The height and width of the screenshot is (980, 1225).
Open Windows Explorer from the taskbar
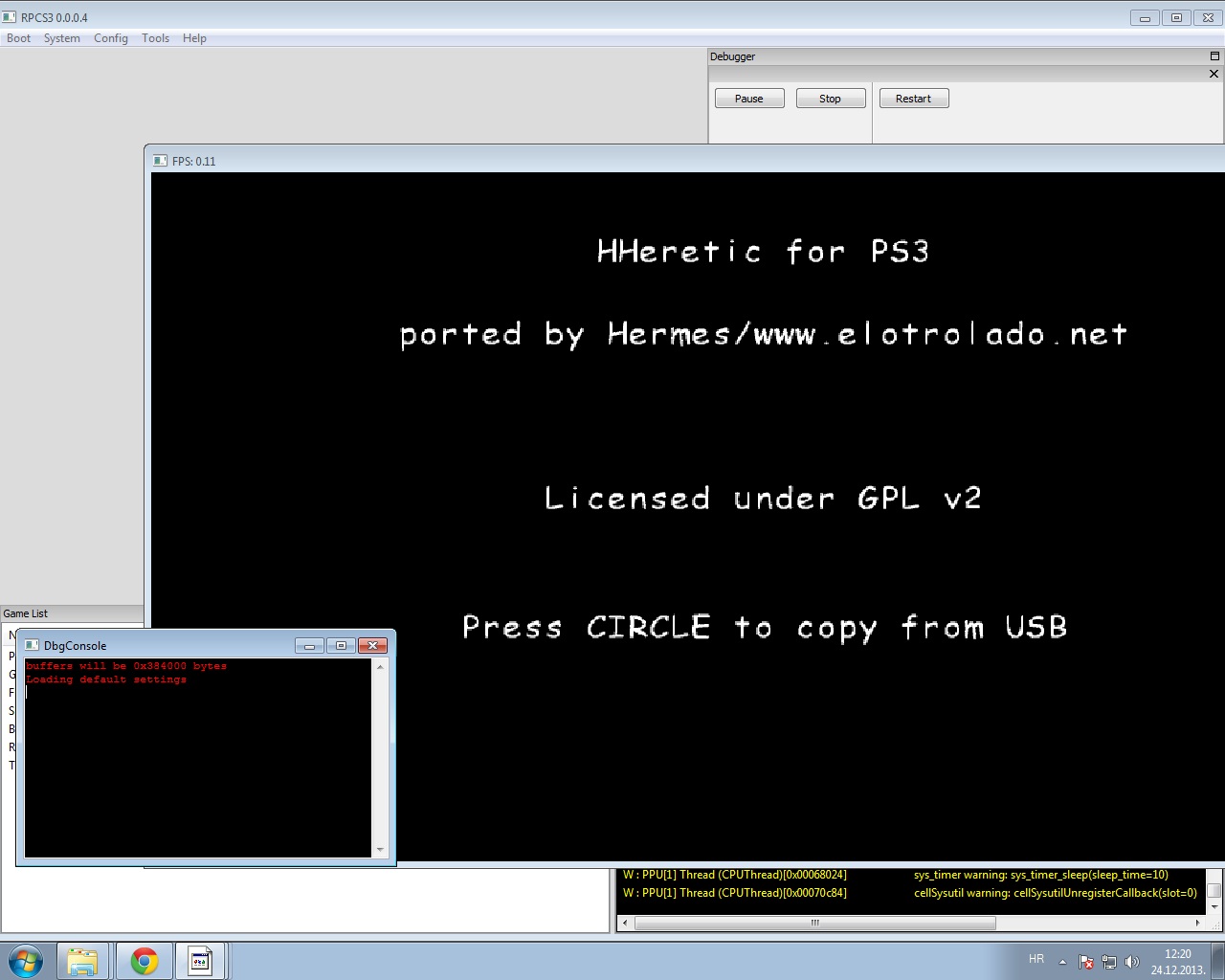pos(83,961)
